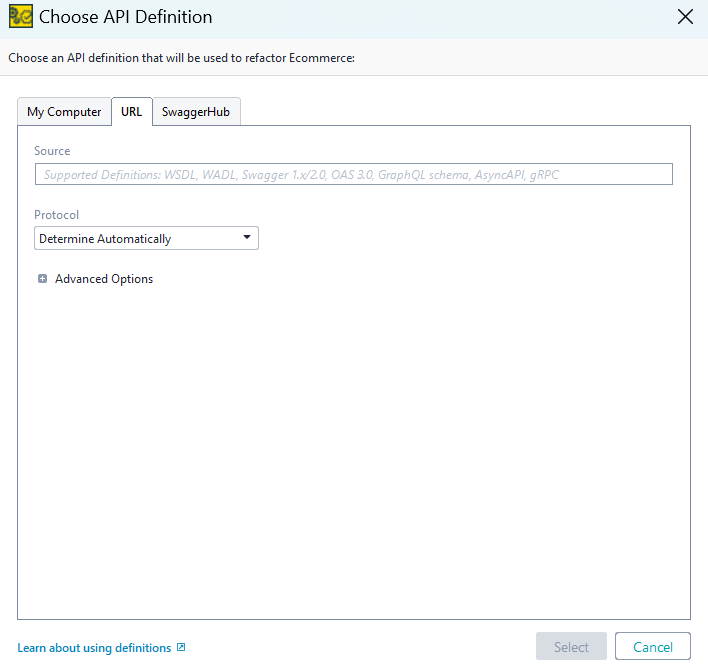Click the Choose API Definition title text
This screenshot has height=665, width=708.
pos(125,17)
